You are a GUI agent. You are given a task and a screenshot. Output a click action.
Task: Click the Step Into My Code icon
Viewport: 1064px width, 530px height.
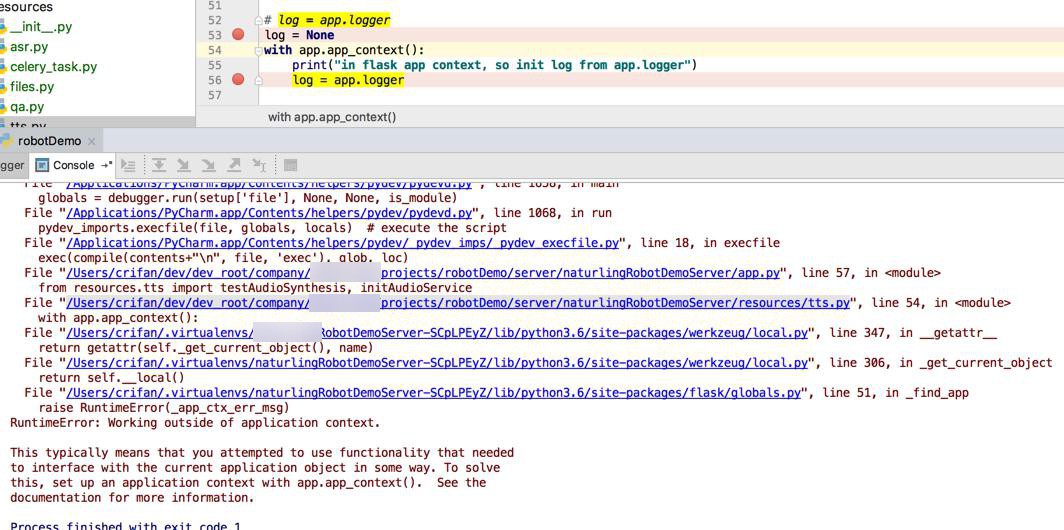click(x=208, y=165)
